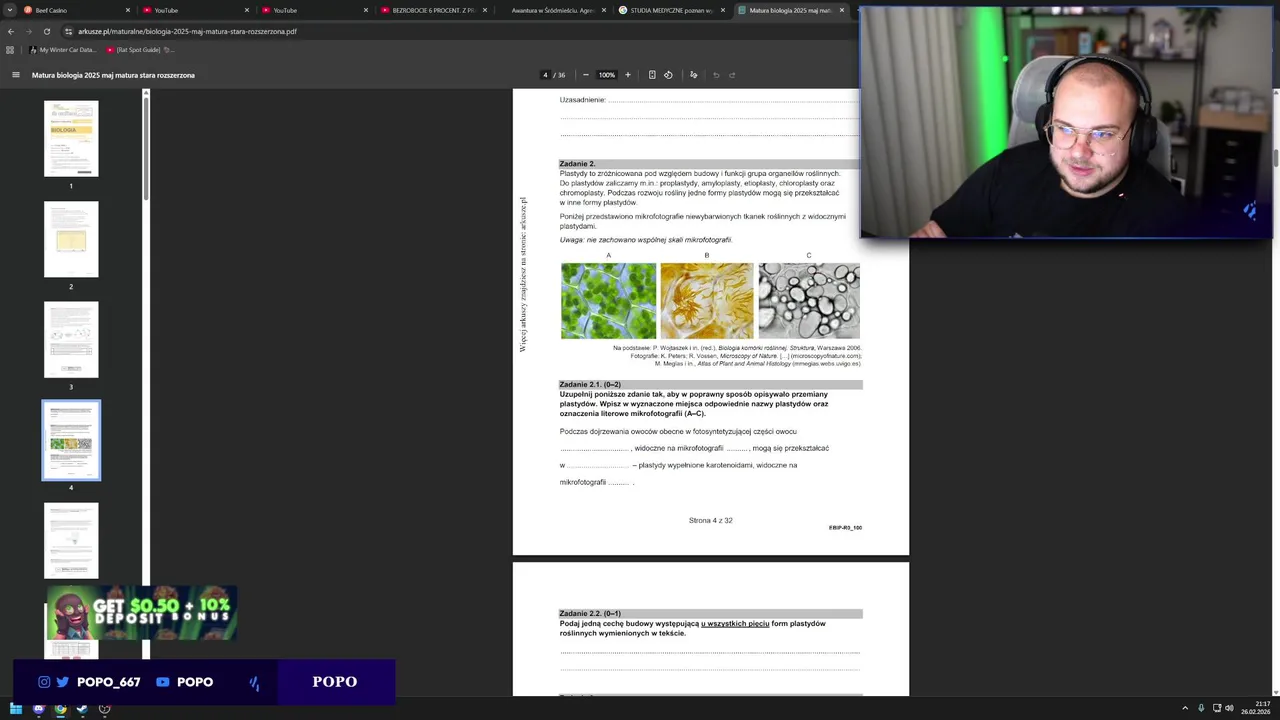Click the undo arrow in PDF toolbar
1280x720 pixels.
click(x=716, y=75)
